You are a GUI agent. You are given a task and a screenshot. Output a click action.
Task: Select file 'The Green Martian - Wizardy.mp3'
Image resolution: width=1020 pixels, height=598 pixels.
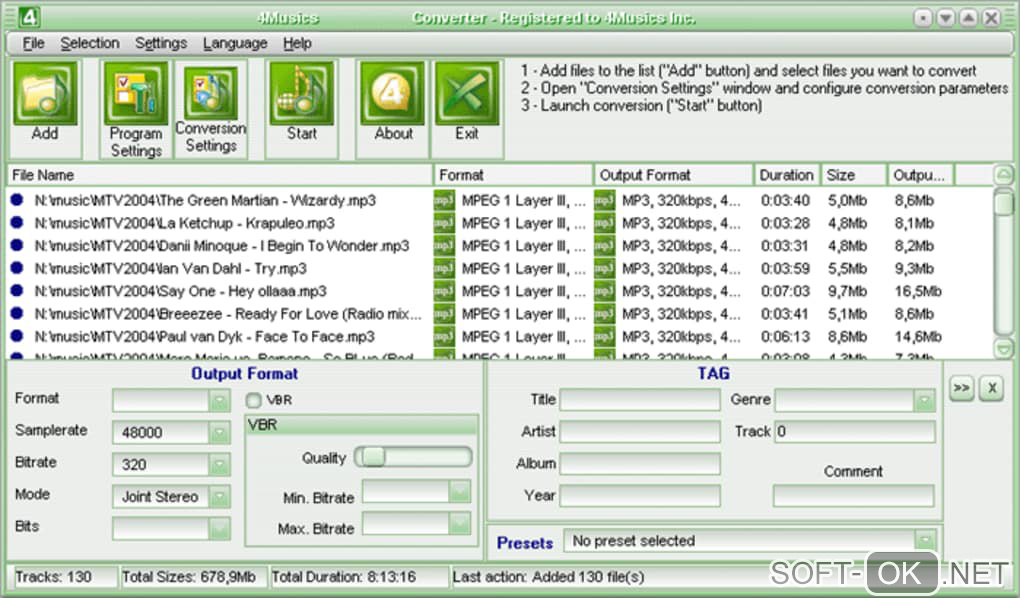pos(205,200)
